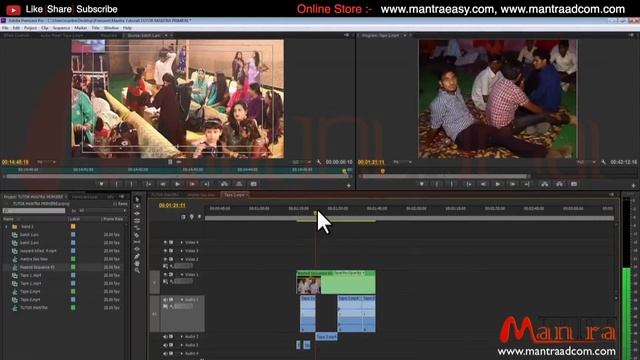Viewport: 640px width, 360px height.
Task: Toggle Video 1 track output eye
Action: pos(165,275)
